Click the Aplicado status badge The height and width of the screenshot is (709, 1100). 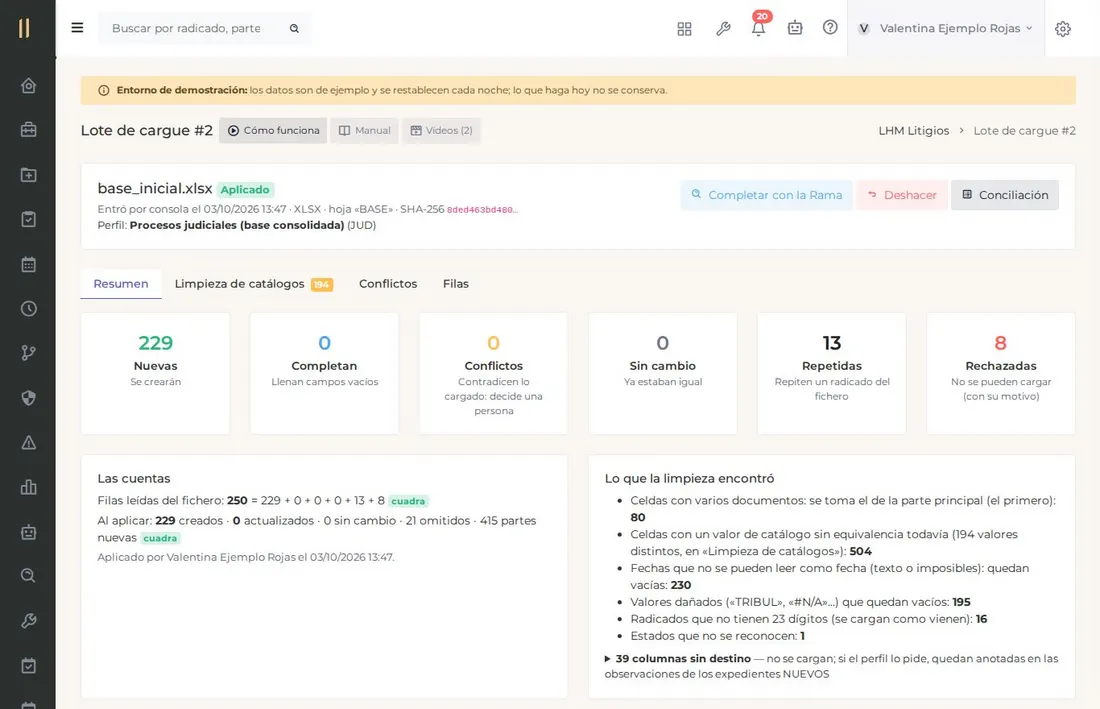pos(245,189)
